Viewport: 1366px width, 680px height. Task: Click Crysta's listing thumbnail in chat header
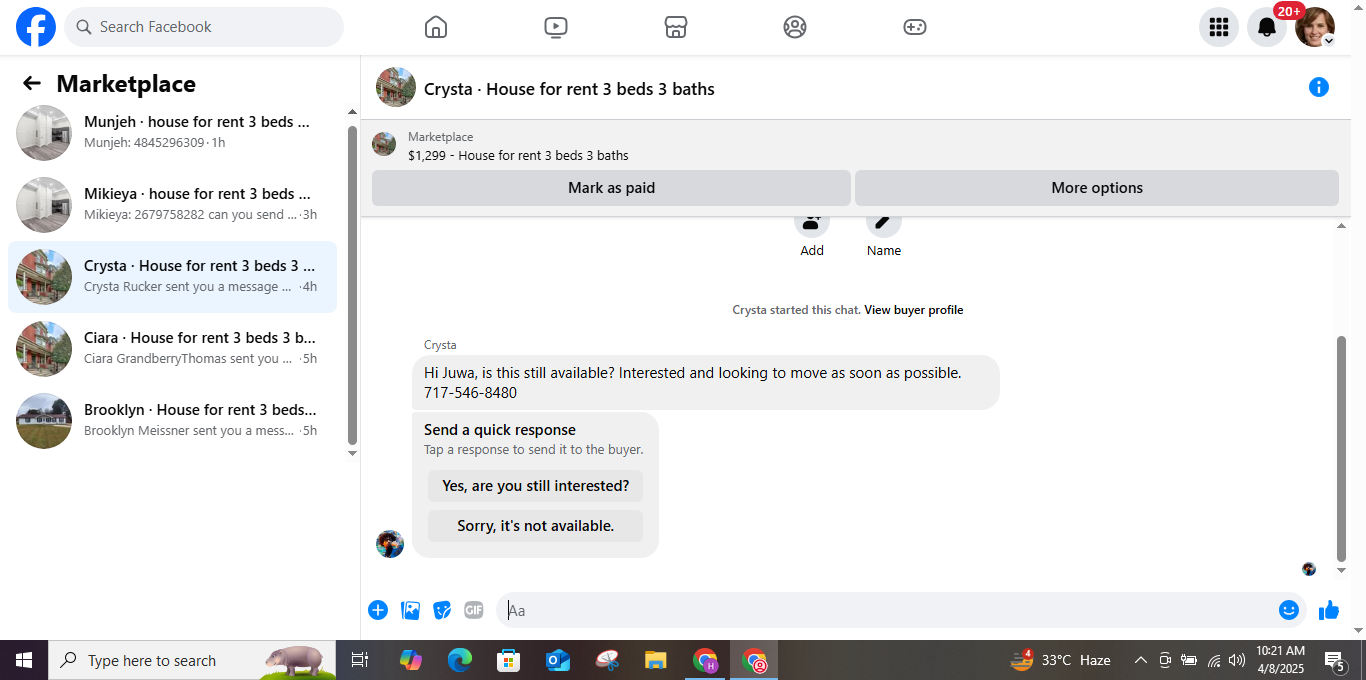[x=396, y=88]
